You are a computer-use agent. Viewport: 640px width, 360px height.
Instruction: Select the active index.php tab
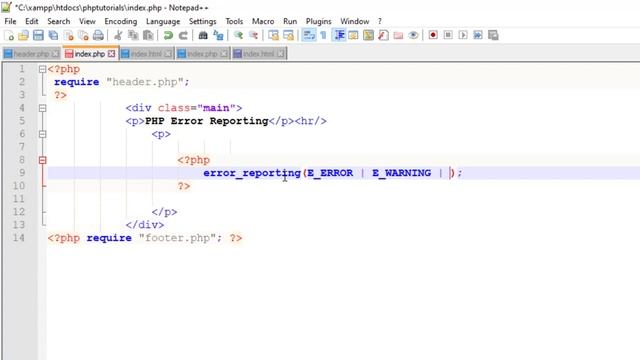(x=89, y=54)
